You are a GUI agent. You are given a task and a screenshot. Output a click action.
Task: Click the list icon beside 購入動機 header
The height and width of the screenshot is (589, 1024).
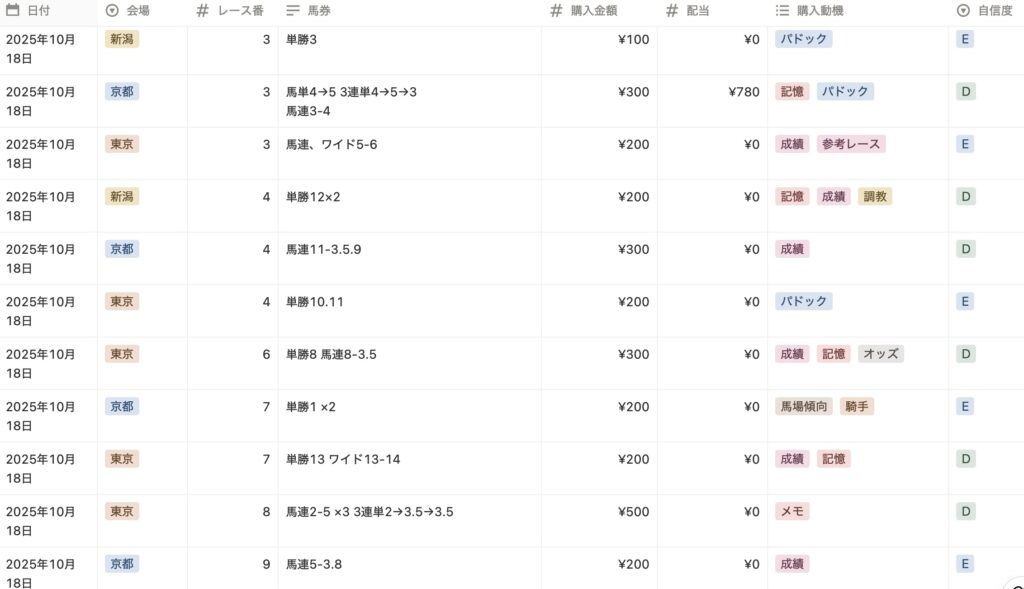point(783,10)
